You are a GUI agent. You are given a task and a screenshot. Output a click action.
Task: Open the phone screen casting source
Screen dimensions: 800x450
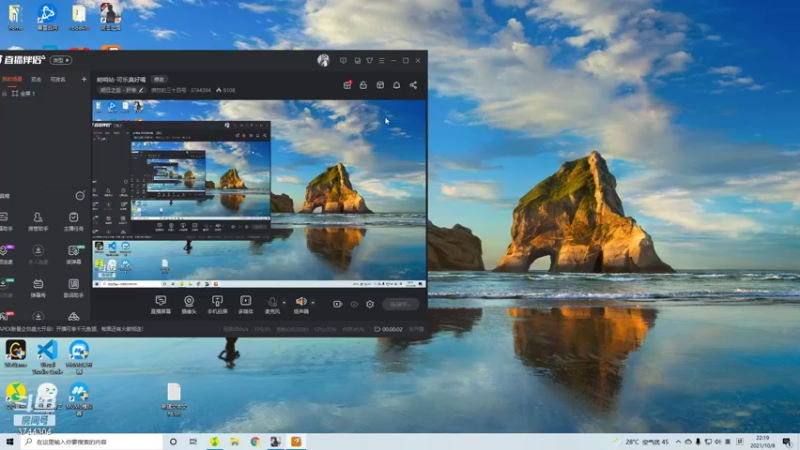[x=217, y=305]
